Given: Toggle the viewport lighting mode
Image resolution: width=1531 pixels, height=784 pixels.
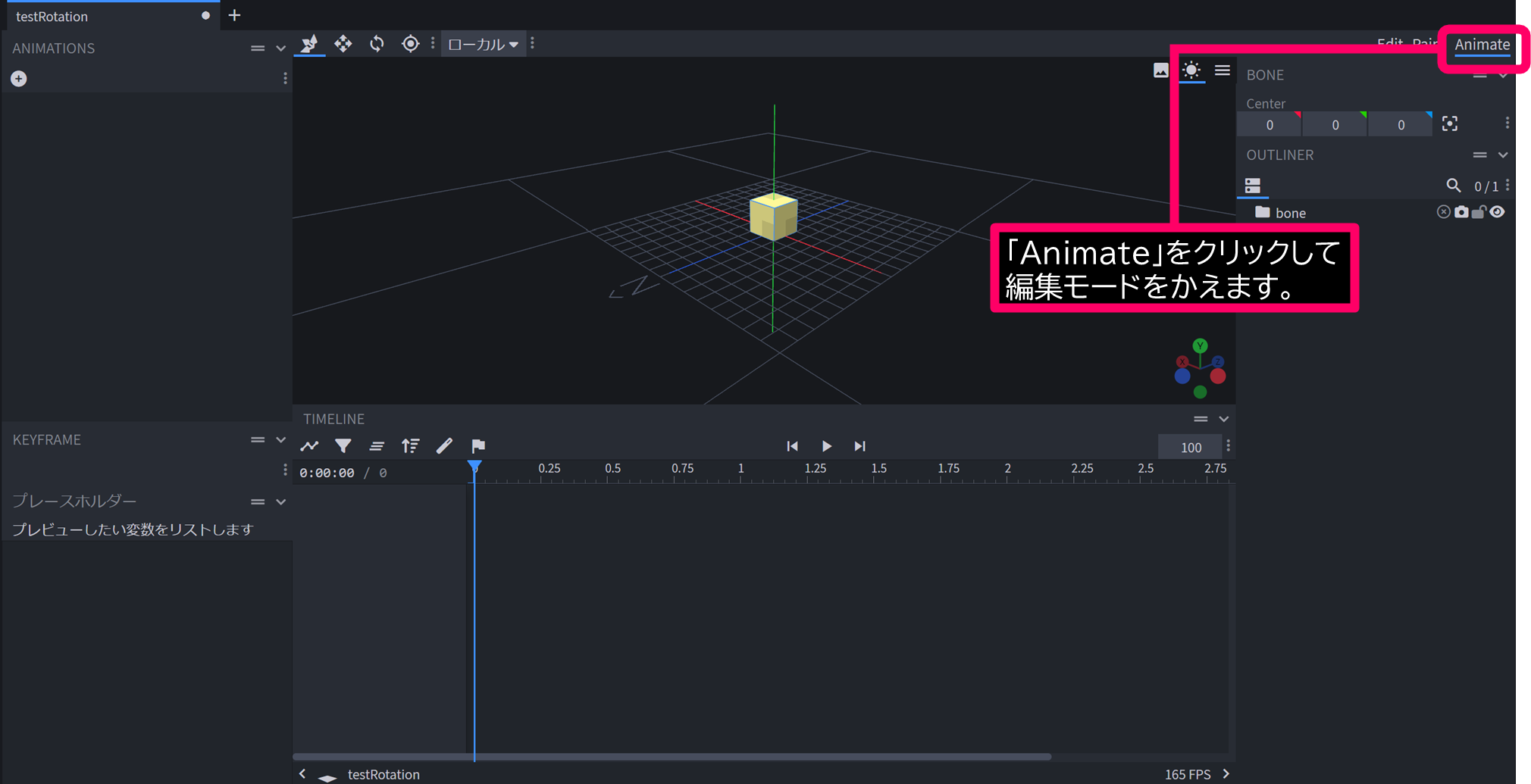Looking at the screenshot, I should (1191, 70).
